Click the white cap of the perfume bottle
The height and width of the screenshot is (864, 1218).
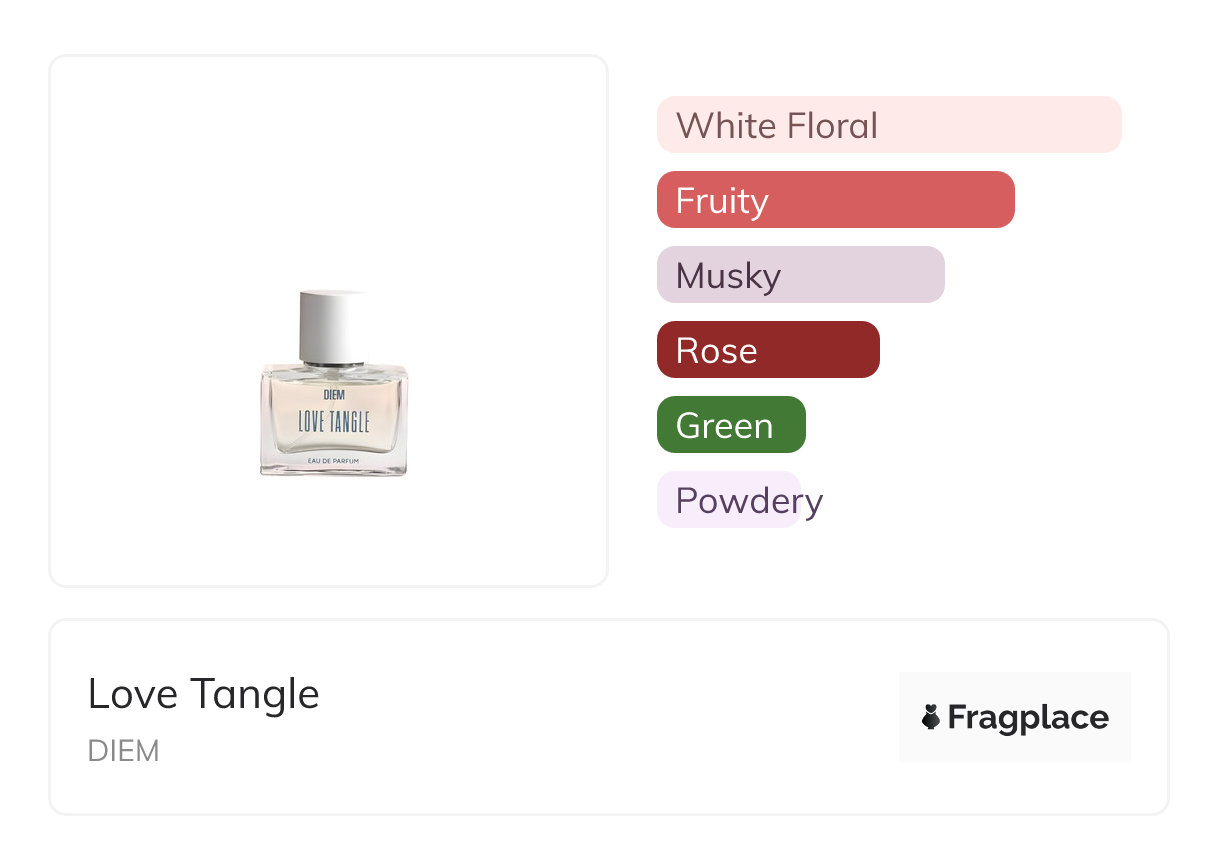(x=333, y=326)
